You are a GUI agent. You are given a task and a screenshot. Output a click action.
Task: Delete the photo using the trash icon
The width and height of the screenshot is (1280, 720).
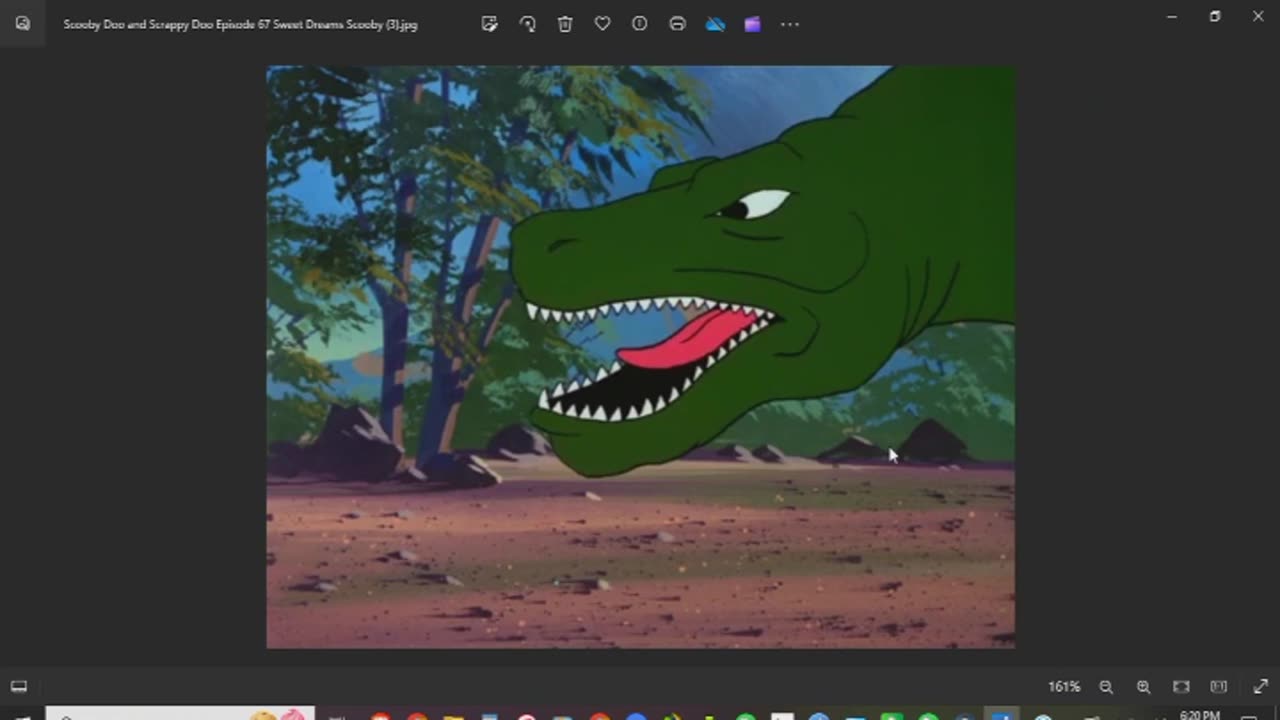pos(565,24)
